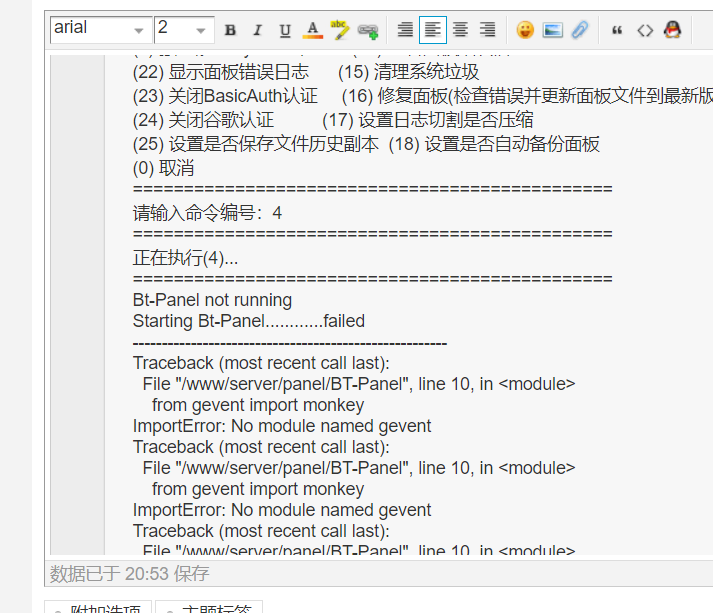713x613 pixels.
Task: Click the option '(24) 关闭谷歌认证'
Action: 203,120
